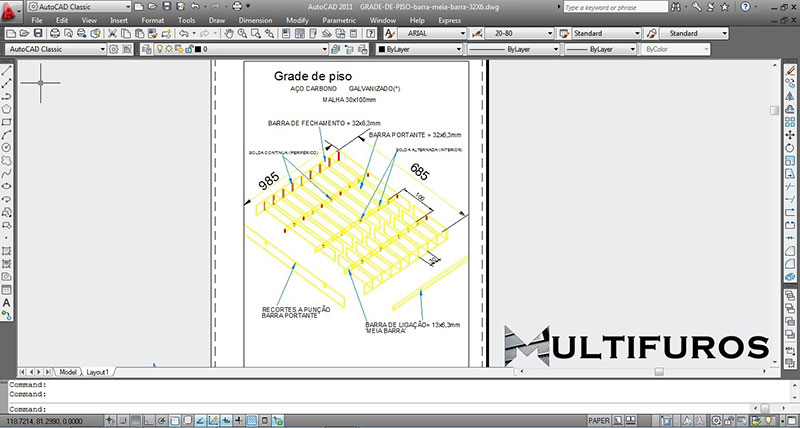Open Workspace Settings gear icon

click(113, 48)
